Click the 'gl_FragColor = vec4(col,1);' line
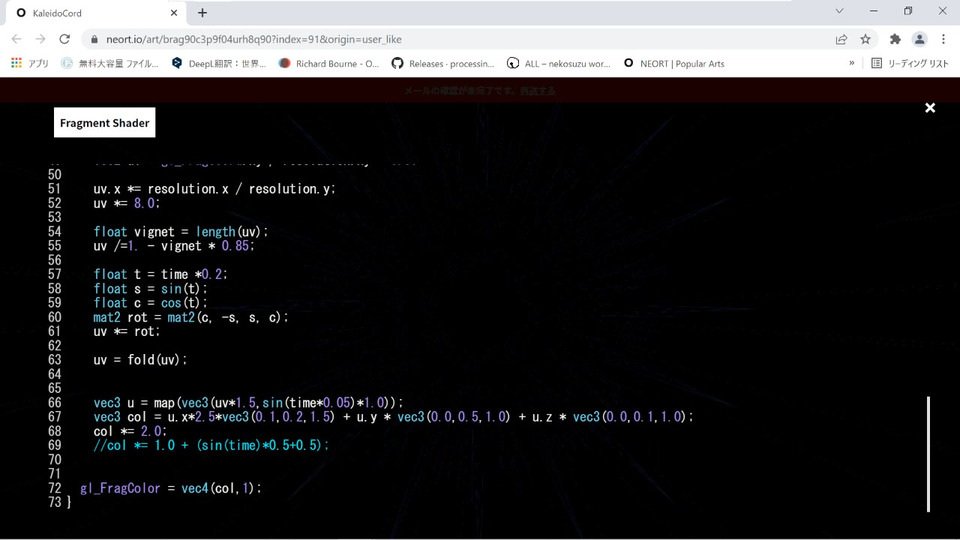960x540 pixels. pos(171,488)
